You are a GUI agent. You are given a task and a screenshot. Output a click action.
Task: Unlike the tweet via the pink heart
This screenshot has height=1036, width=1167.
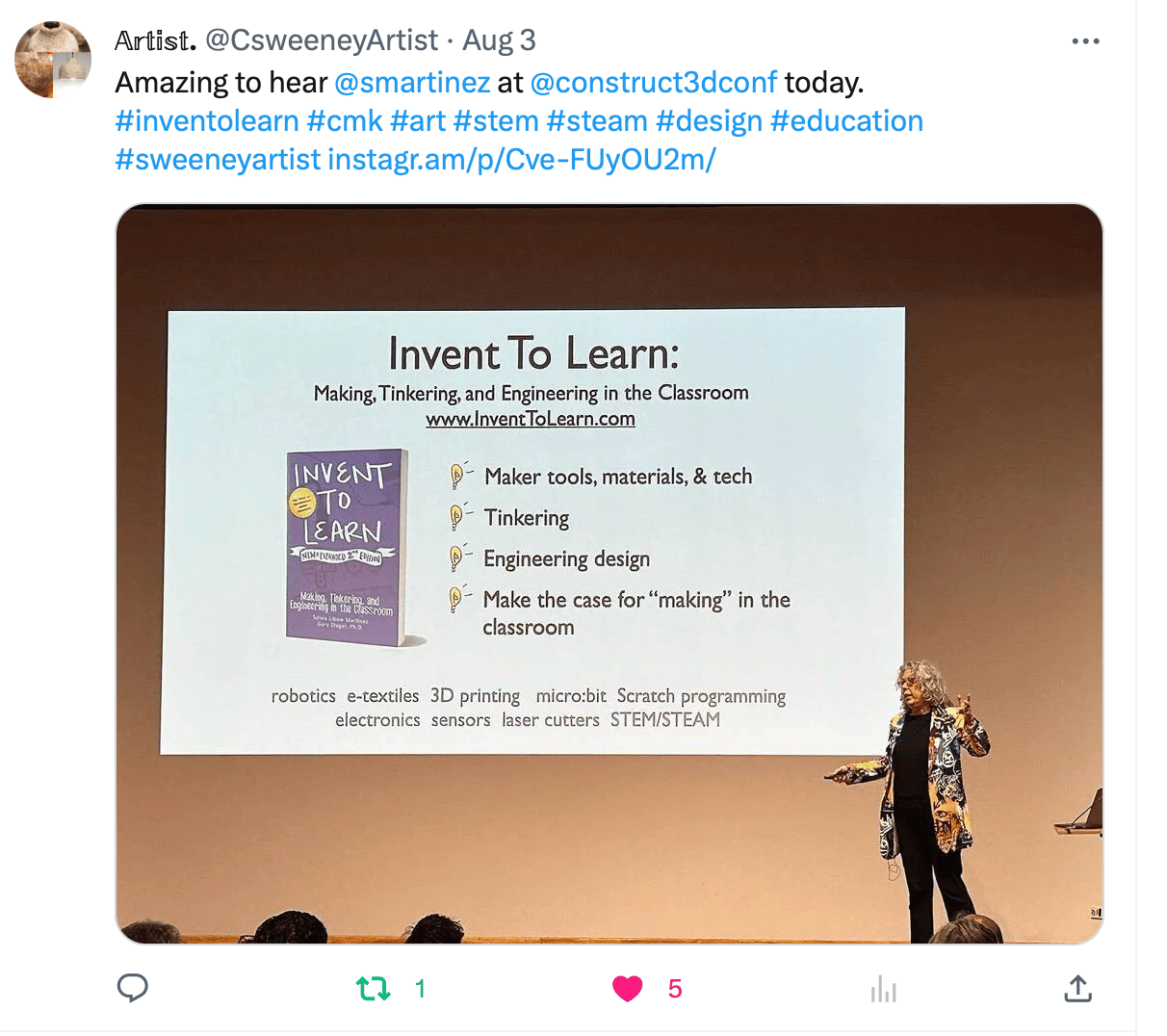point(627,989)
